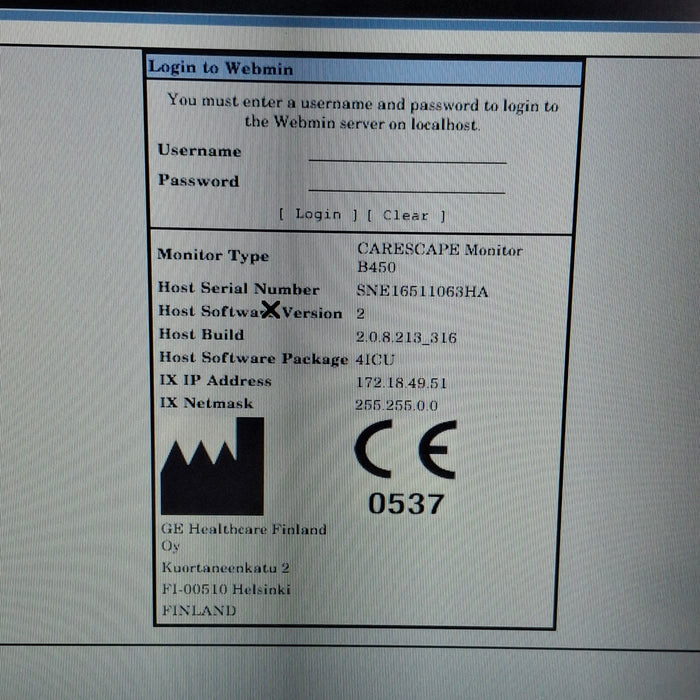Click the 'Login to Webmin' title
This screenshot has width=700, height=700.
(221, 68)
